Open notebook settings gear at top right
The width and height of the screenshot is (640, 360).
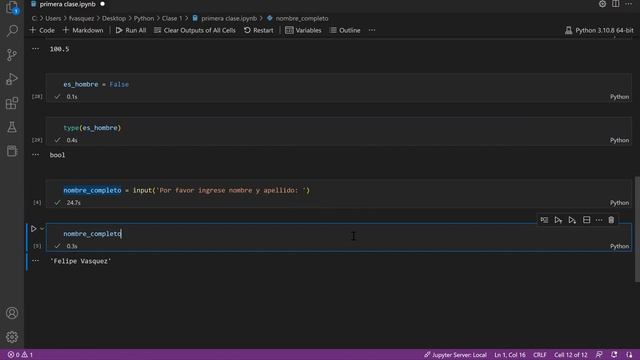click(x=602, y=4)
